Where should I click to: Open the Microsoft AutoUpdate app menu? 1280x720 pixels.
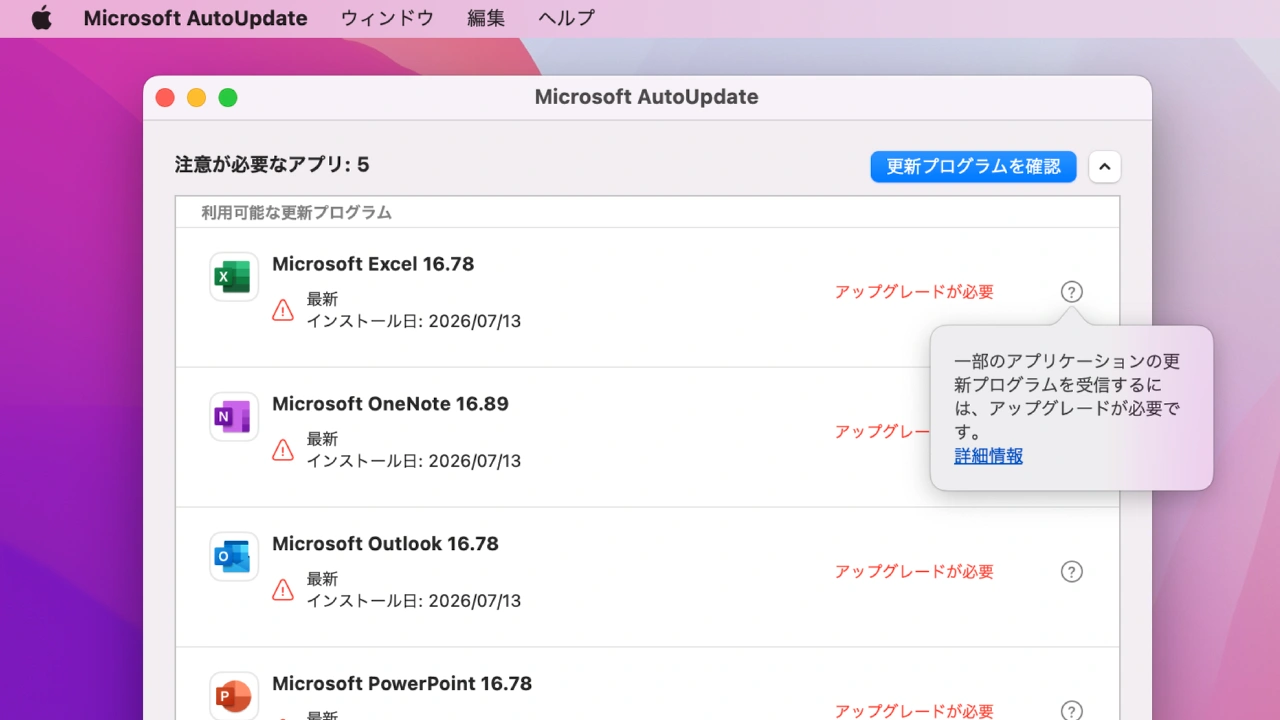click(195, 18)
